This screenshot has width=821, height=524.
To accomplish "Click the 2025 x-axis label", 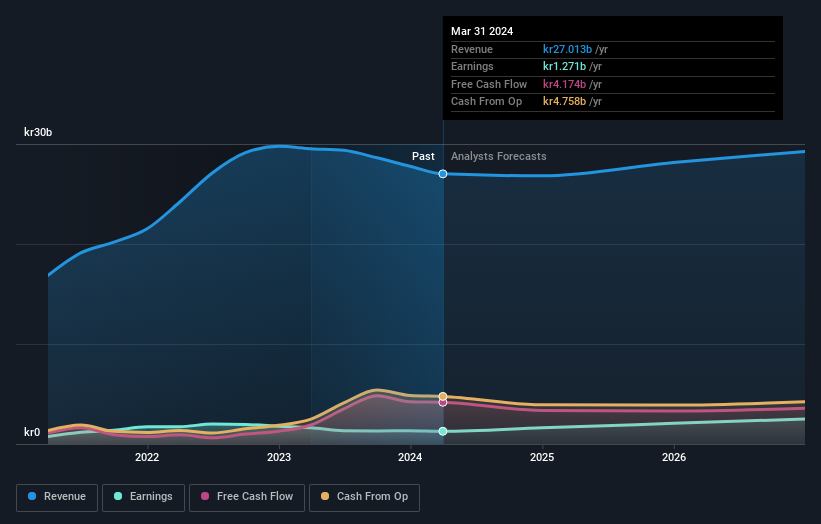I will (542, 458).
